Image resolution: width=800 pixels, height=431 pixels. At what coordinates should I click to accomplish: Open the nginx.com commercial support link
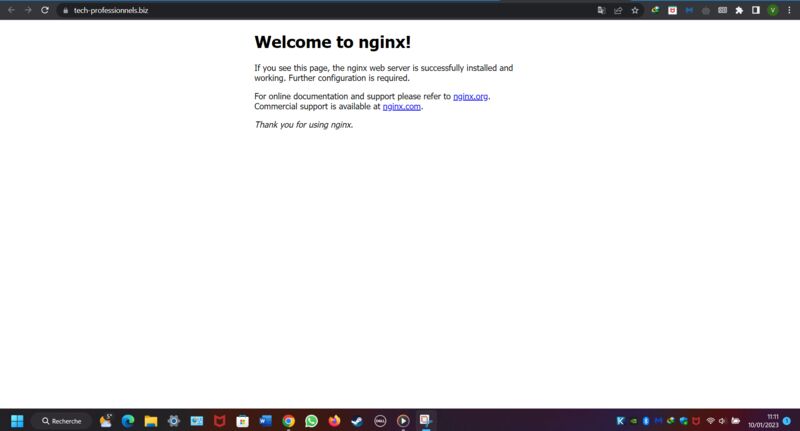pyautogui.click(x=402, y=107)
